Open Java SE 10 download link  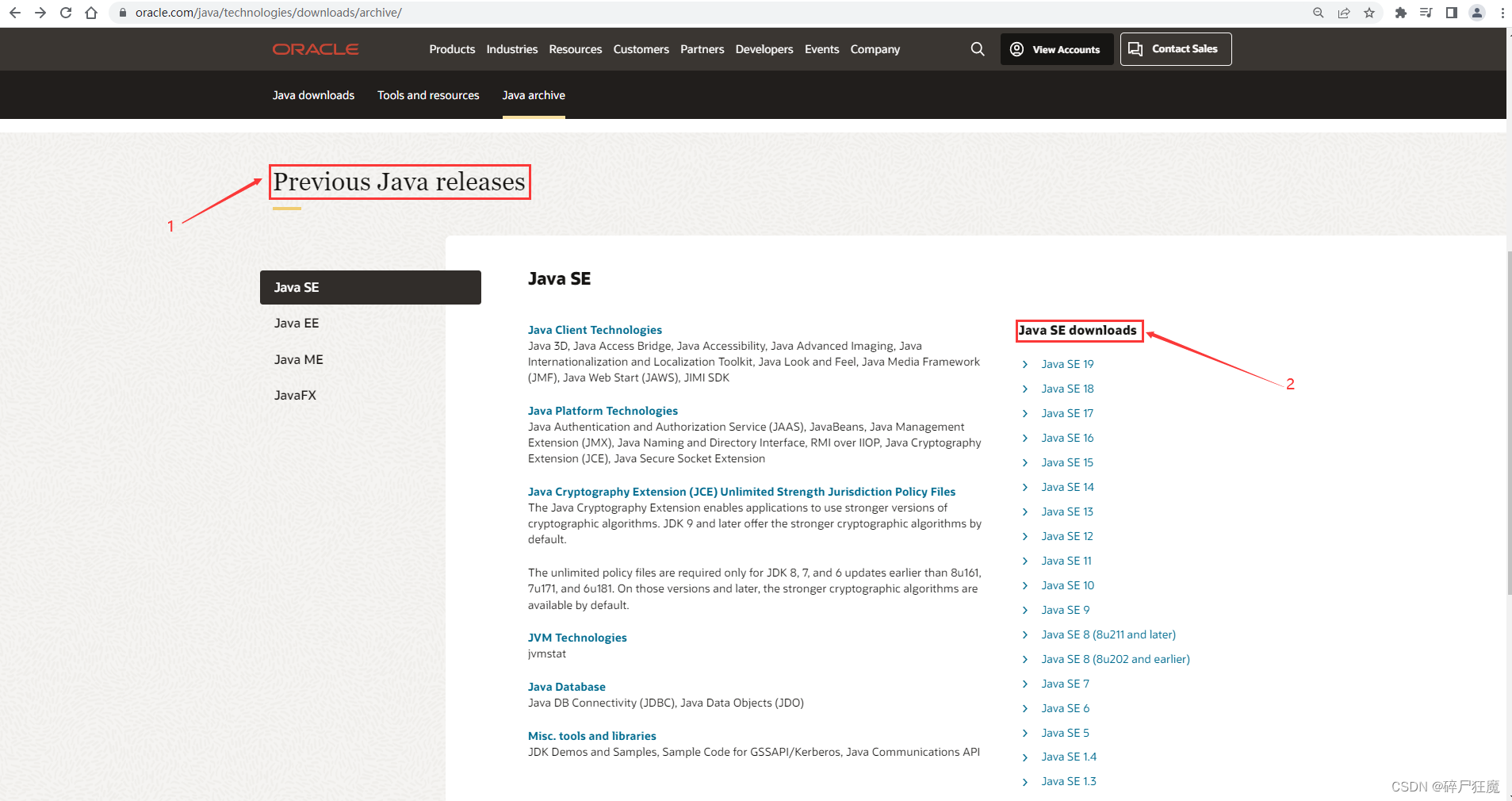click(x=1067, y=585)
